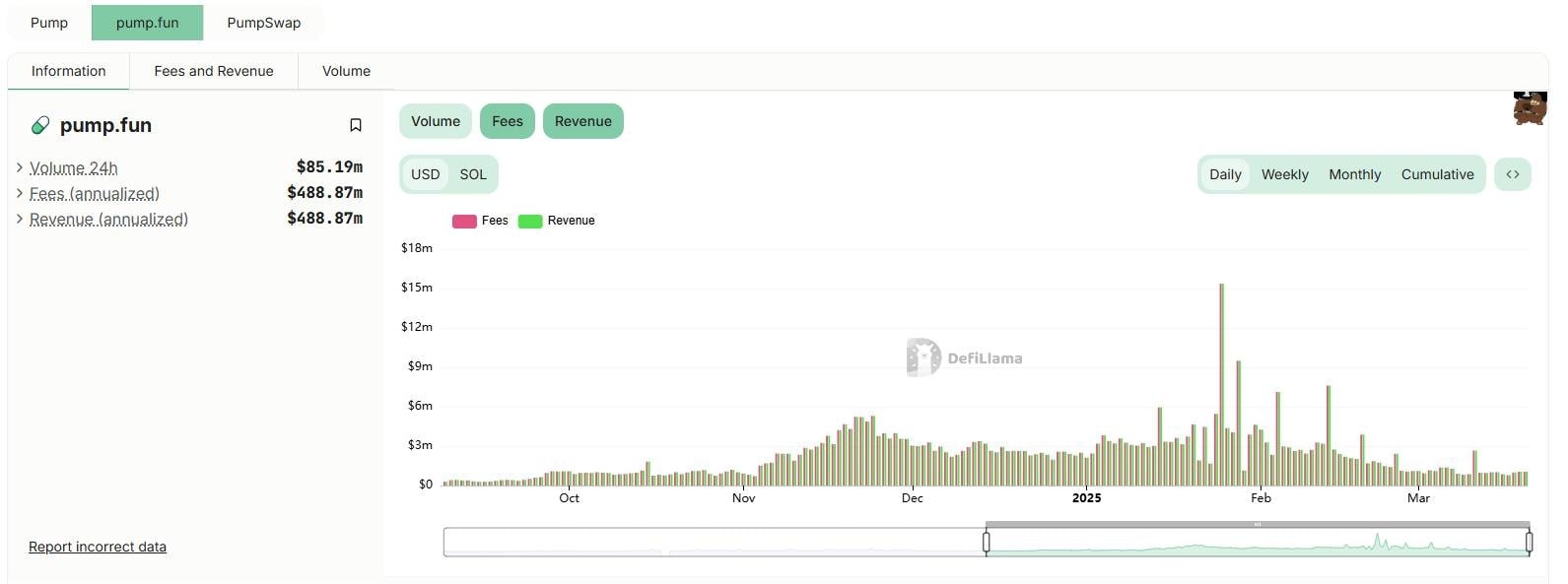Click the top grip bar of the range selector
The height and width of the screenshot is (584, 1568).
click(x=1258, y=524)
